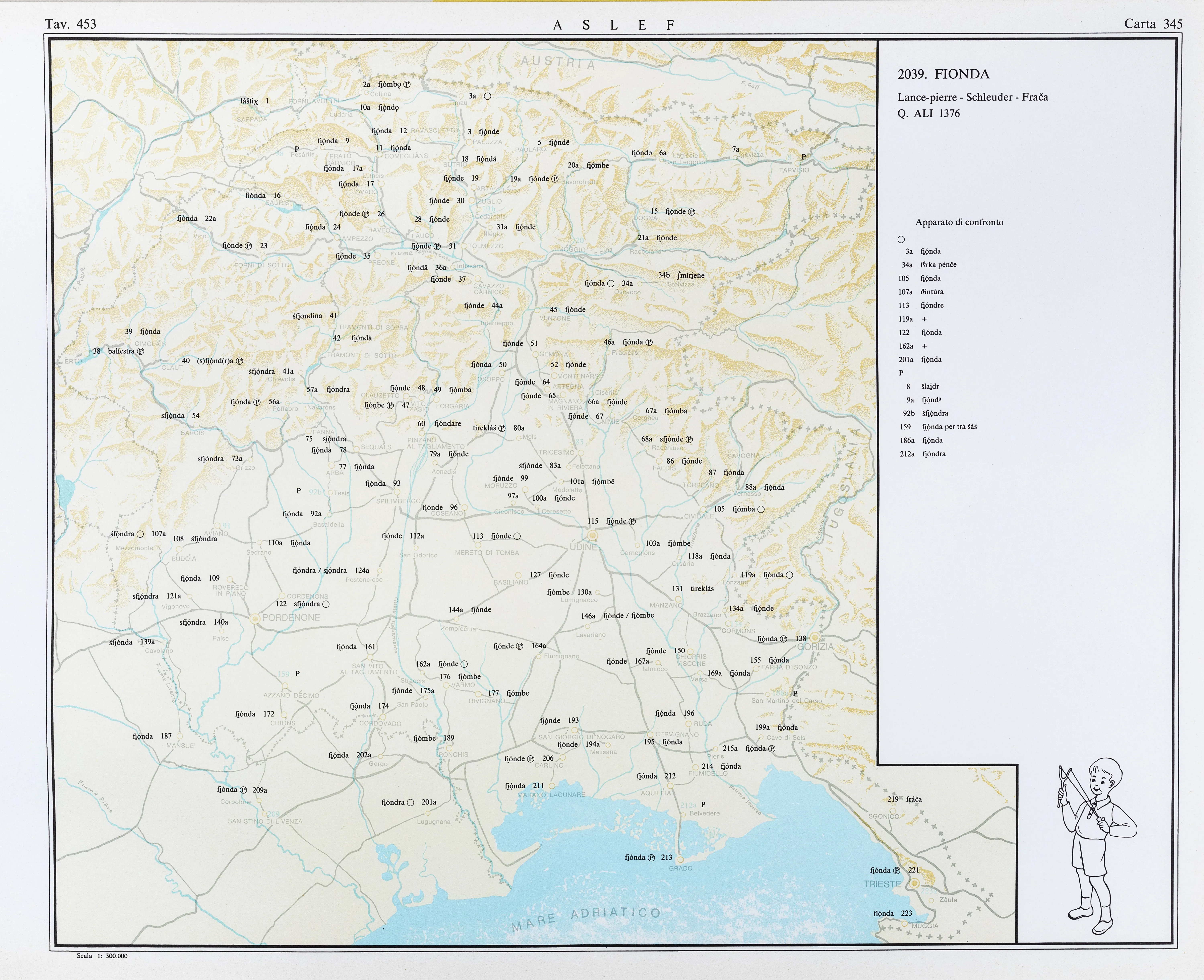The height and width of the screenshot is (980, 1204).
Task: Click the 'AUSTRIA' country label
Action: point(557,63)
